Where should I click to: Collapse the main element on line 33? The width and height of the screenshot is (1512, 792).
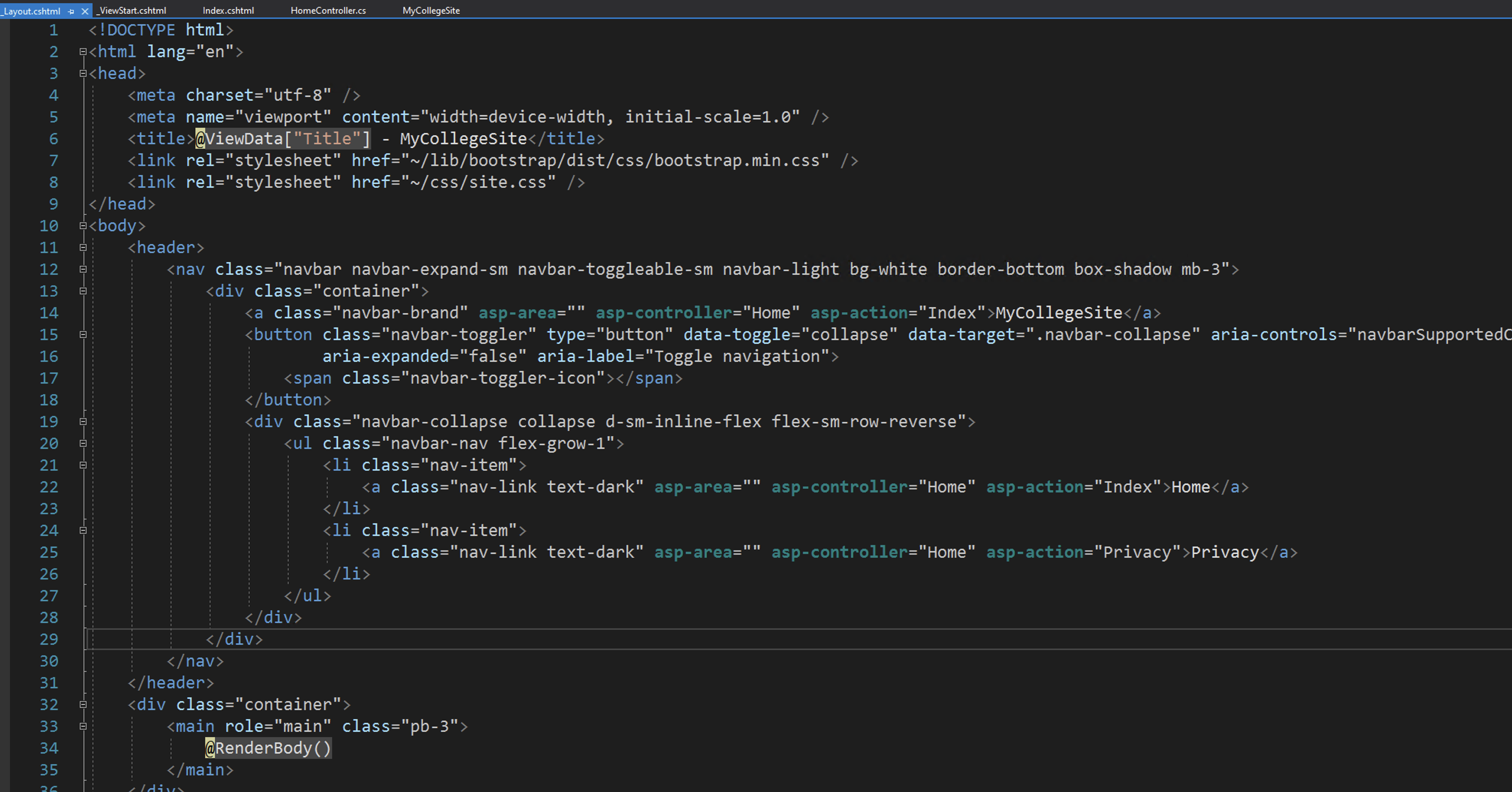[83, 726]
